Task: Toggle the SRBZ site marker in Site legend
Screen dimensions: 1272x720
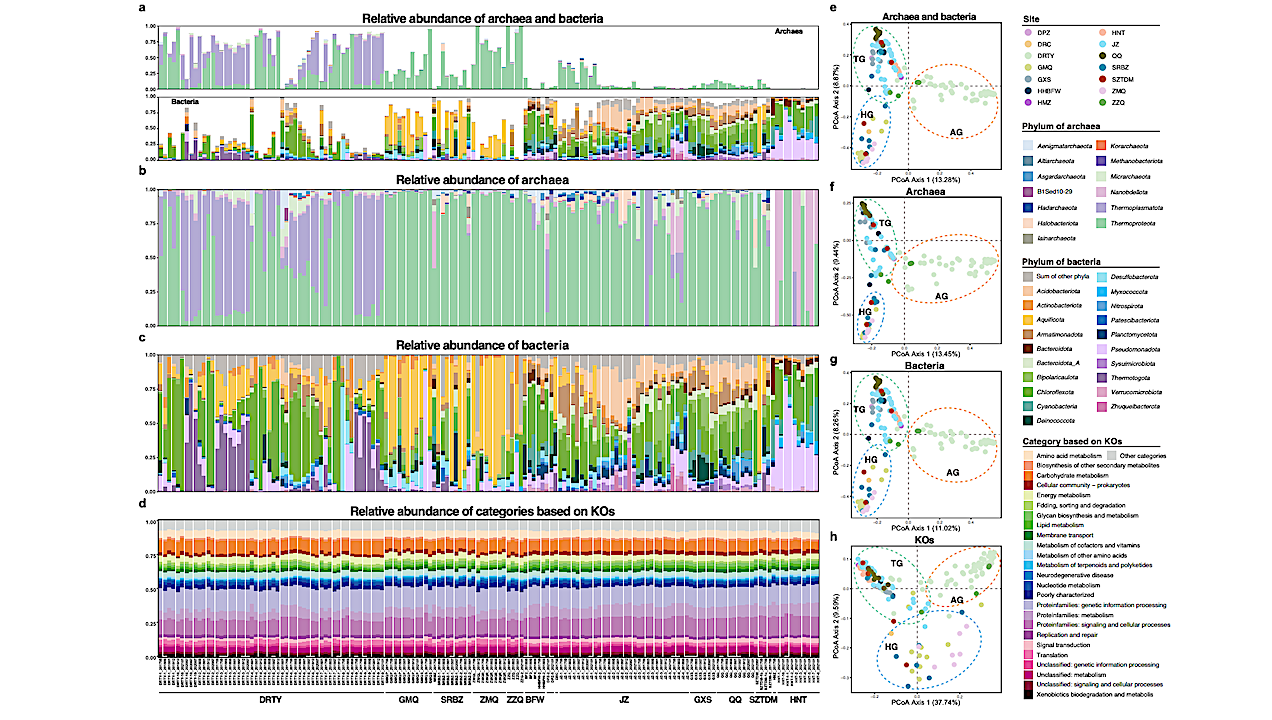Action: [x=1103, y=68]
